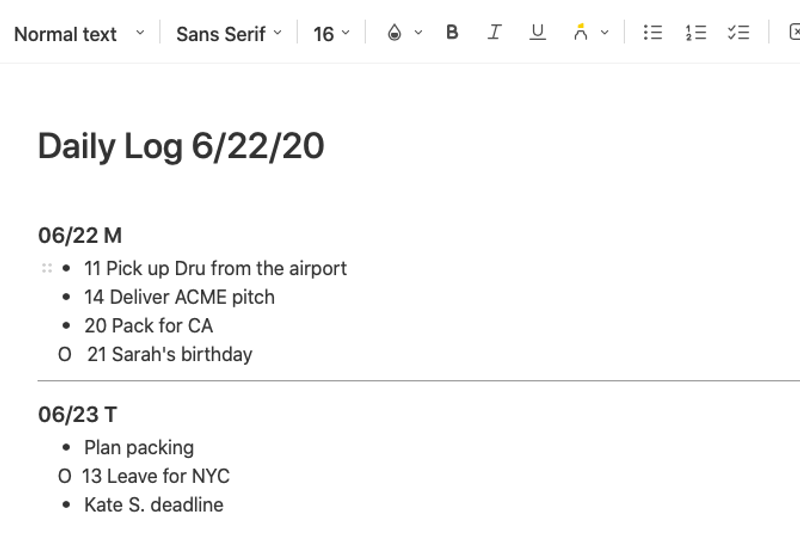800x537 pixels.
Task: Click the highlighter icon
Action: (x=580, y=33)
